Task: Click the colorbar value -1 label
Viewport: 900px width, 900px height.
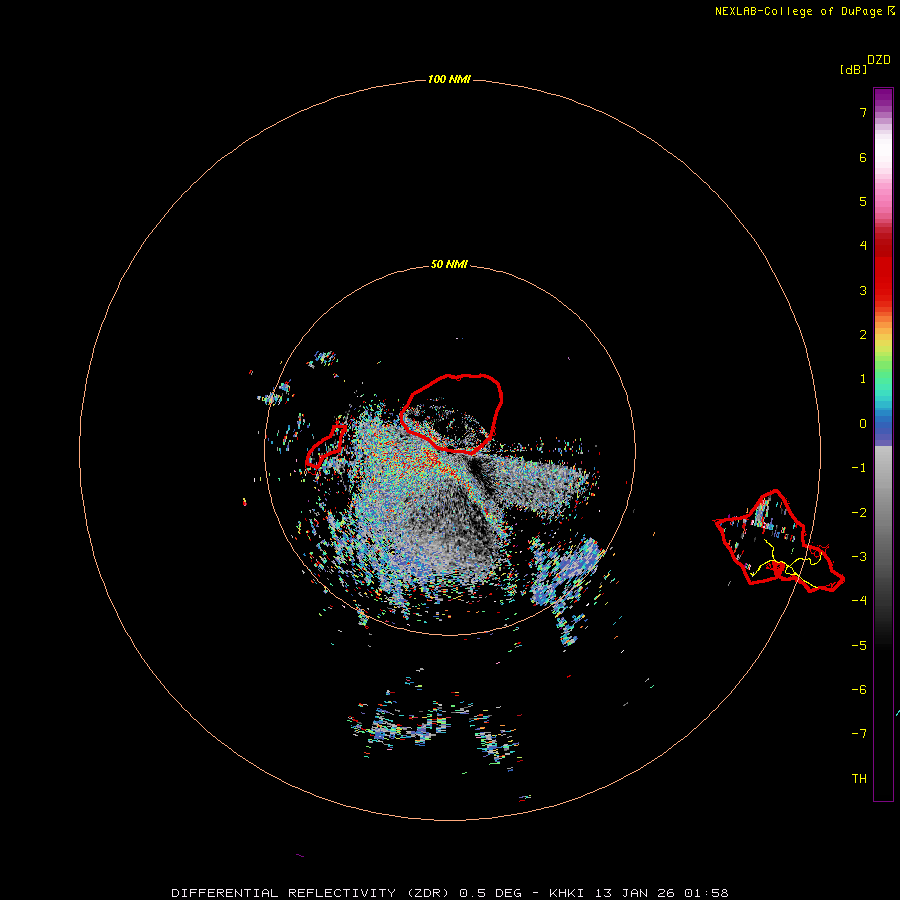Action: [x=859, y=468]
